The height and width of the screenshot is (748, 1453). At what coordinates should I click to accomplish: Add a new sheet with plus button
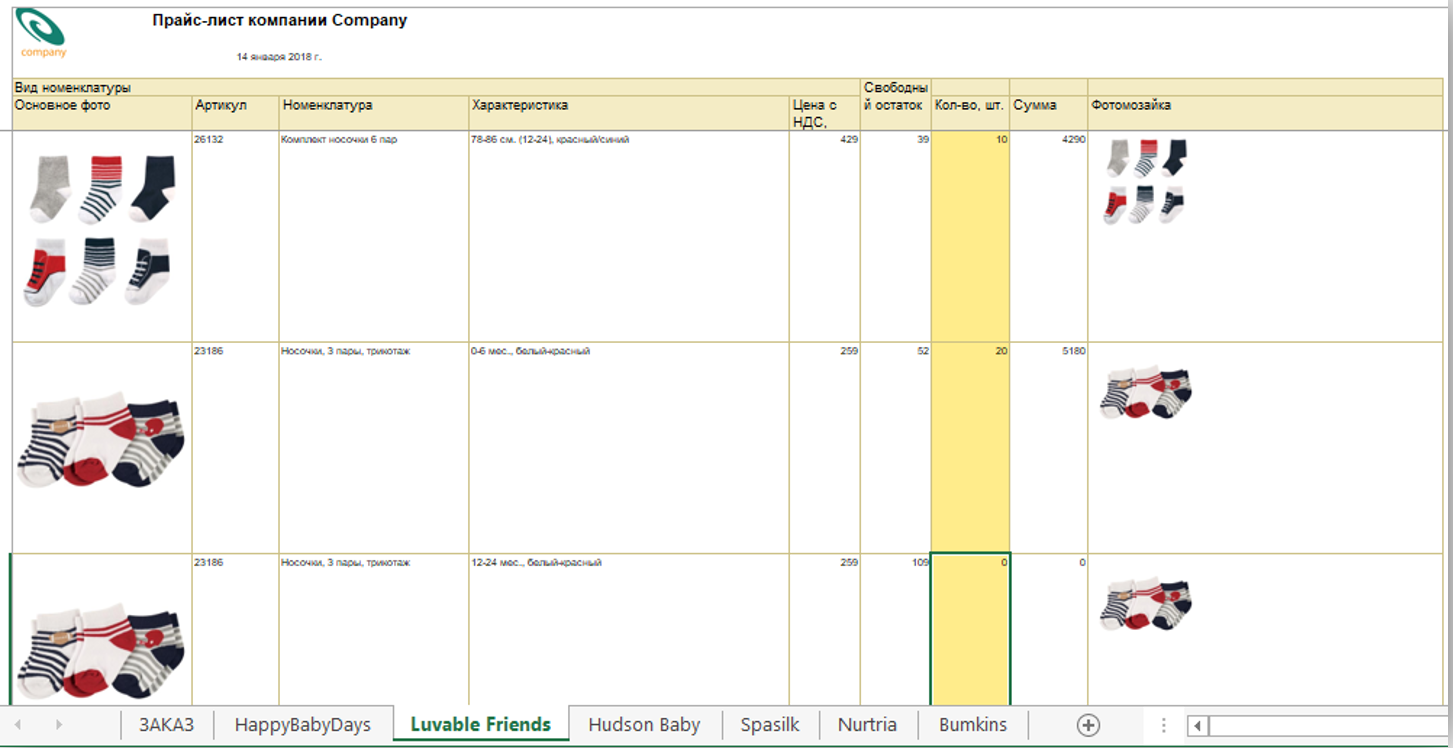[x=1088, y=726]
